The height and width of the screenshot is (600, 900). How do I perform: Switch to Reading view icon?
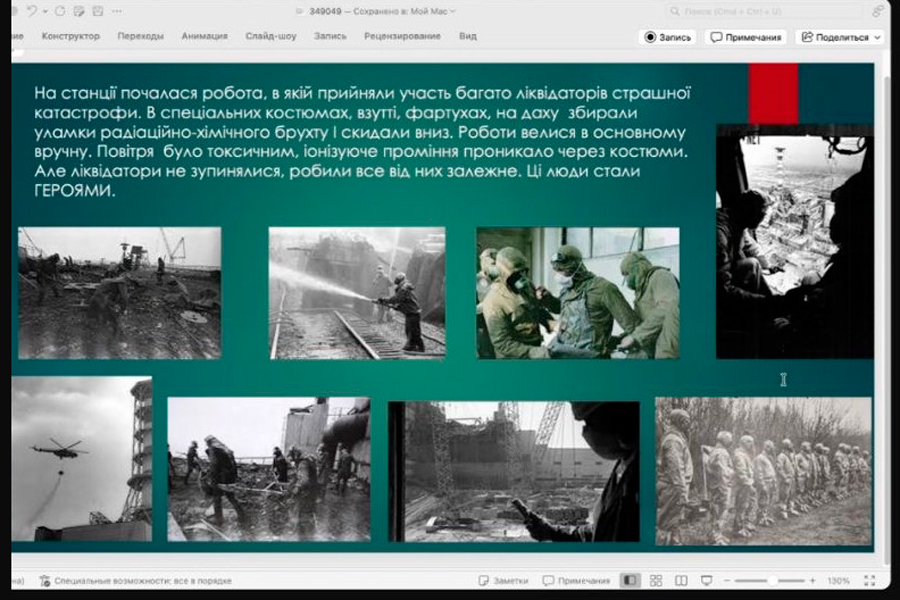click(681, 581)
